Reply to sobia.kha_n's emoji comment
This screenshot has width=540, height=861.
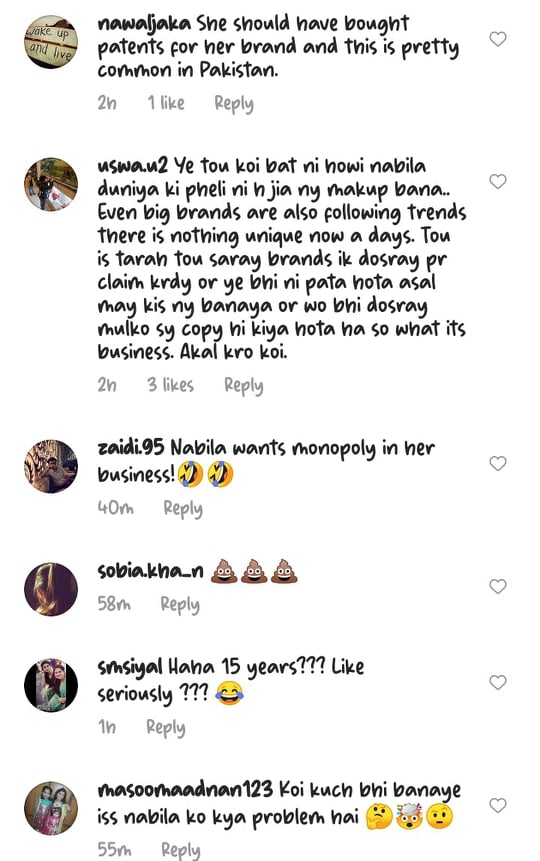click(x=180, y=605)
